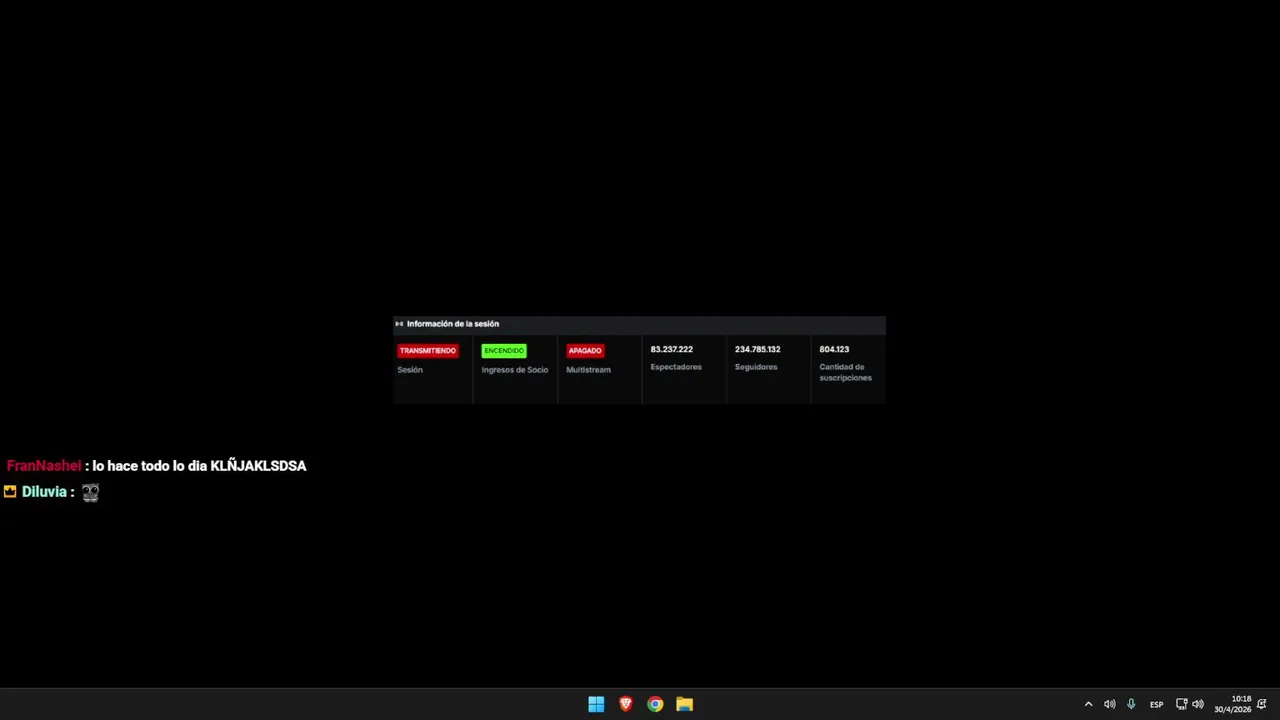
Task: Open the notification bell icon
Action: (x=1262, y=704)
